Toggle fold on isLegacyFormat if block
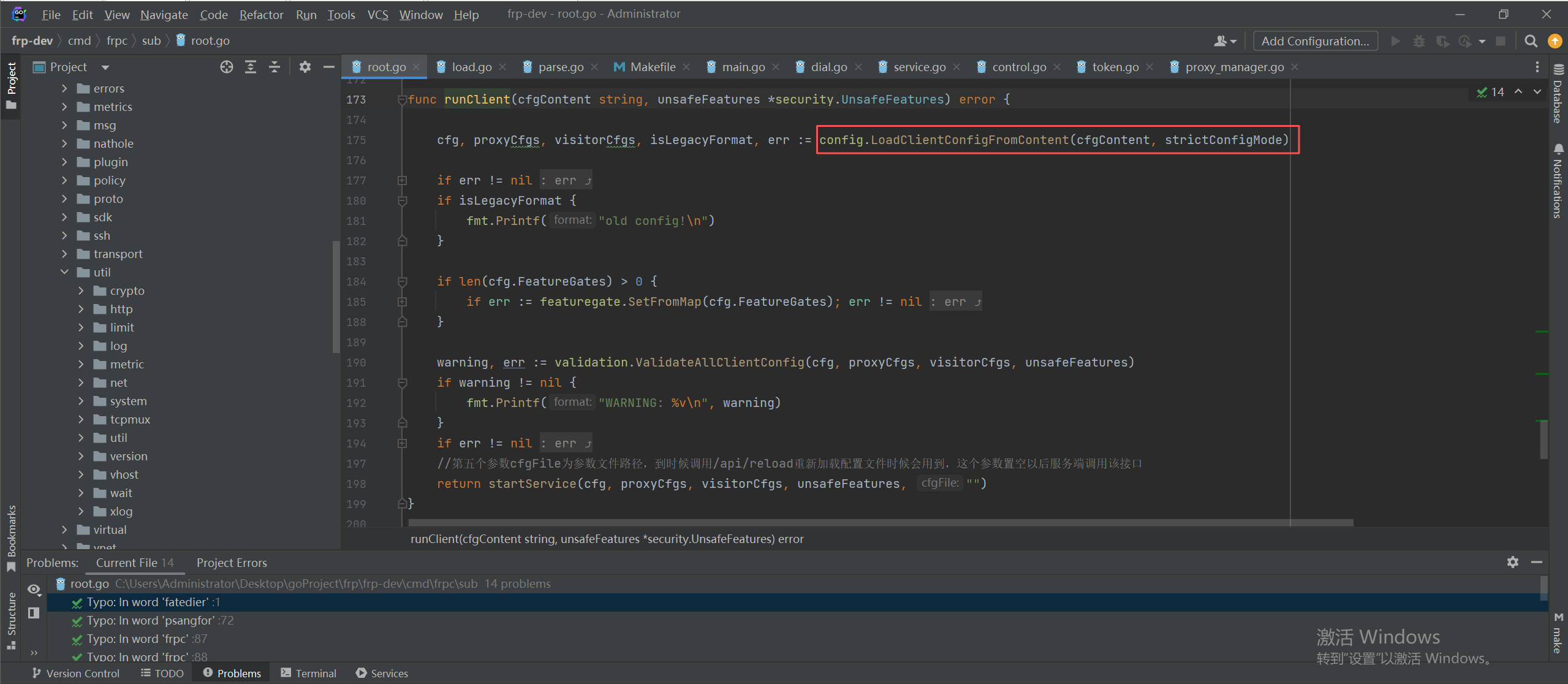Viewport: 1568px width, 684px height. pos(403,201)
